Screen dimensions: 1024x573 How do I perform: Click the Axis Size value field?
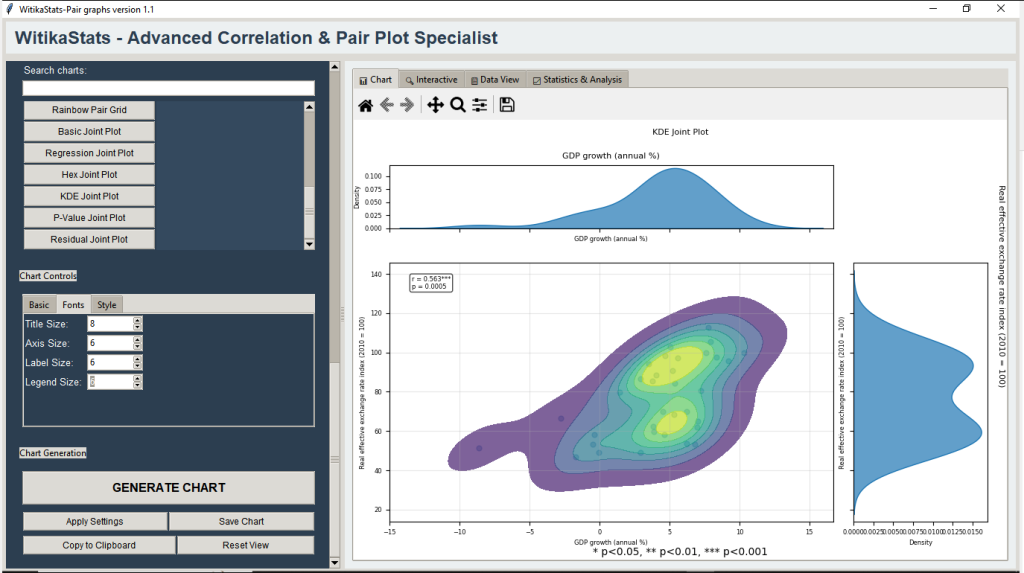click(x=110, y=343)
